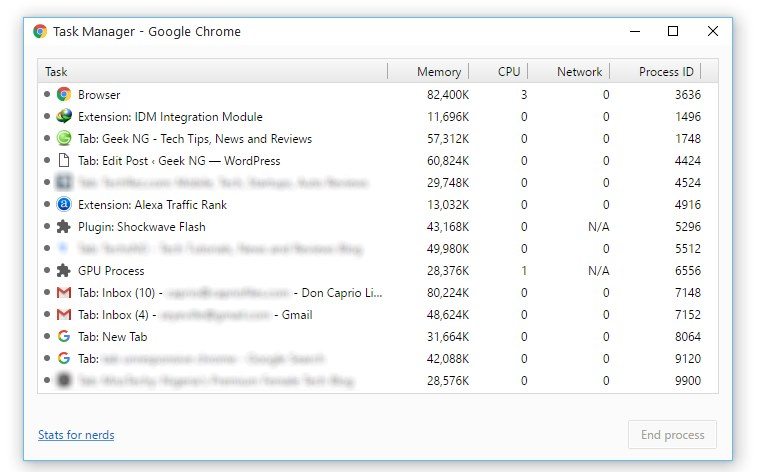
Task: Close the Task Manager window
Action: coord(712,32)
